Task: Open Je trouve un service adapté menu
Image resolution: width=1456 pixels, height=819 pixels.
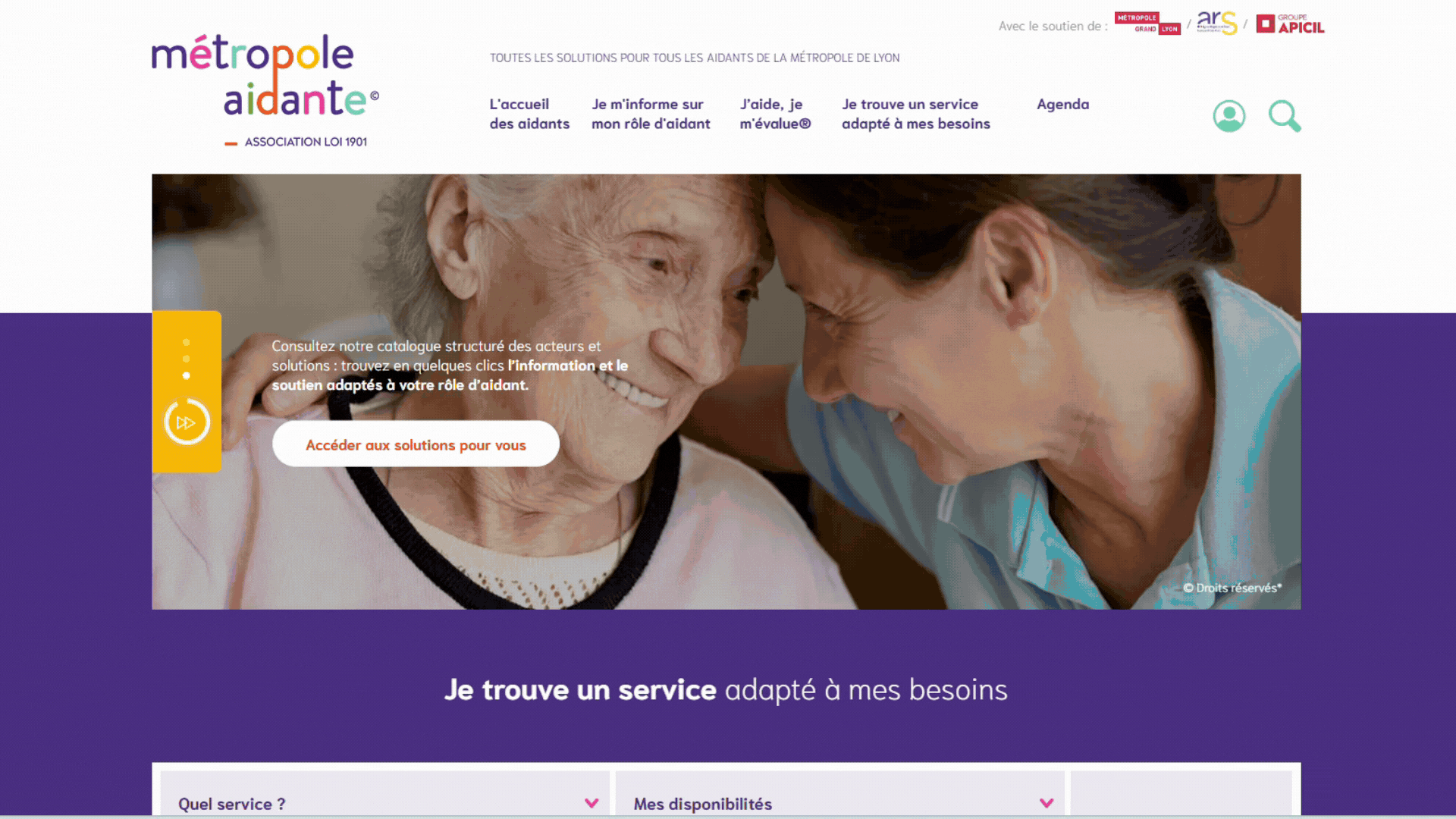Action: point(915,114)
